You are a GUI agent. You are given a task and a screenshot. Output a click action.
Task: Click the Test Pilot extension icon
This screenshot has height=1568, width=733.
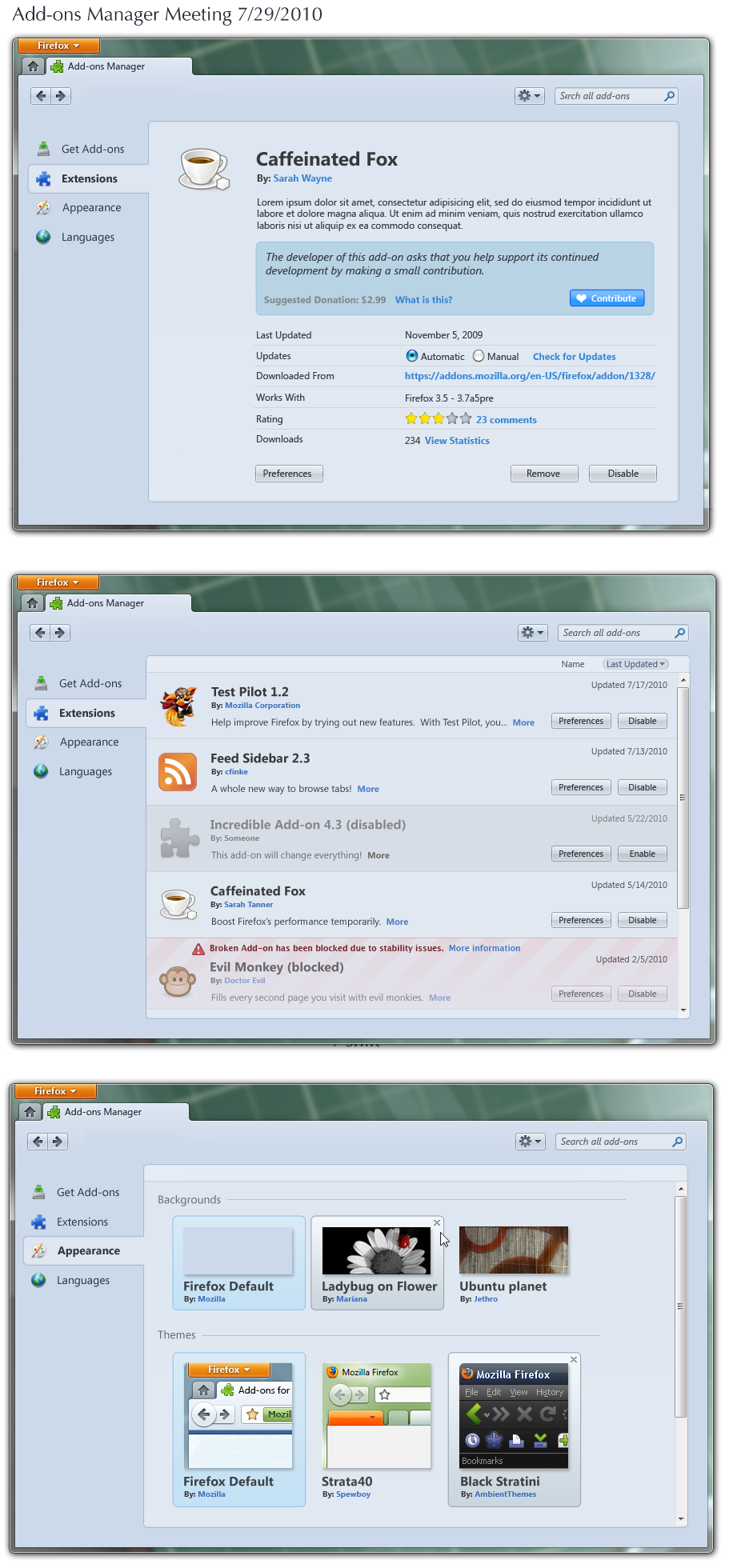click(178, 705)
